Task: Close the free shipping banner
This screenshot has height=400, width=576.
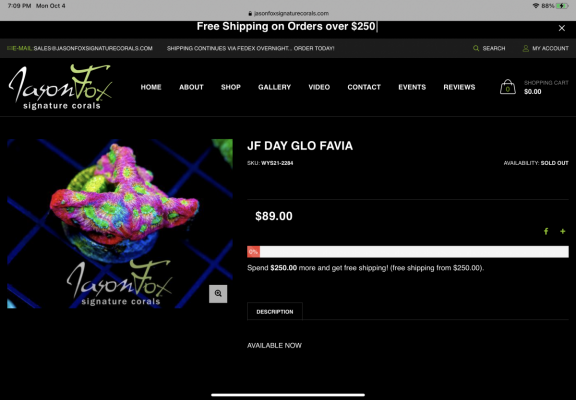Action: (562, 28)
